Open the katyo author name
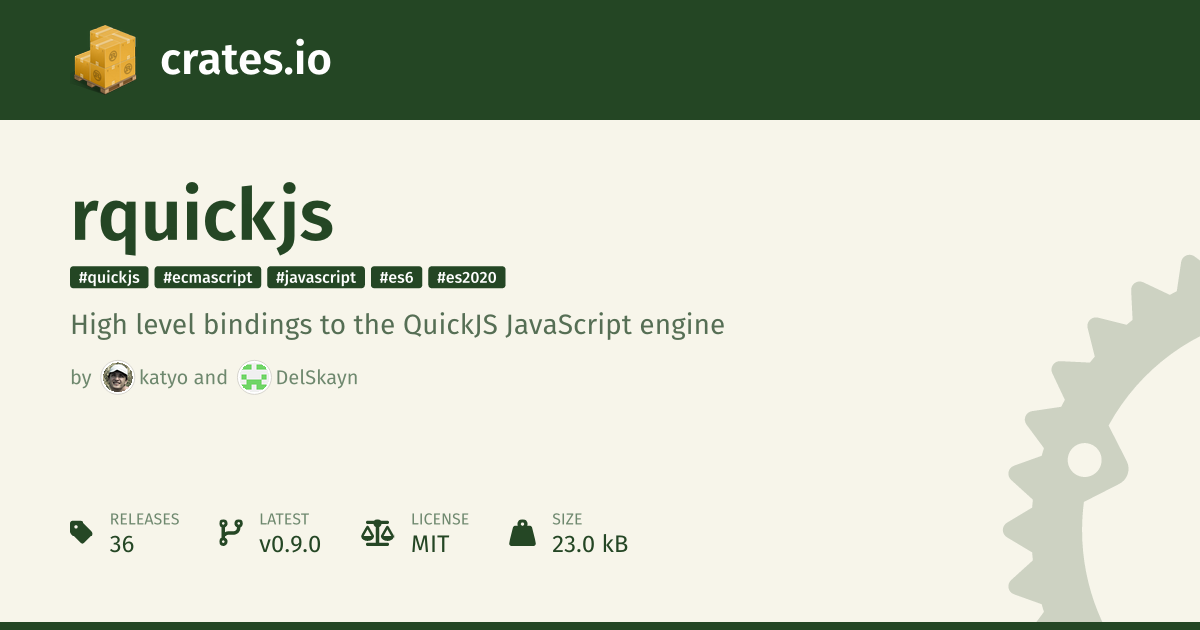The image size is (1200, 630). [x=163, y=378]
